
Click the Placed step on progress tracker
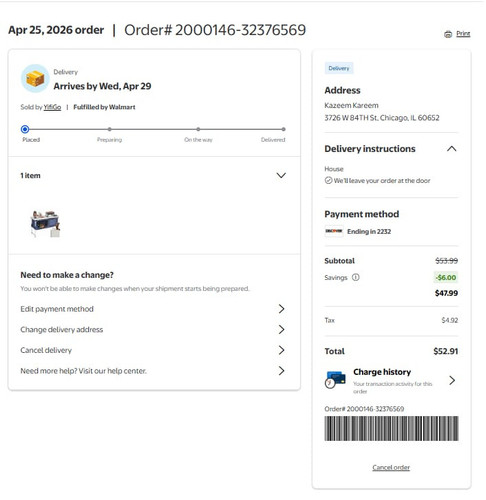tap(25, 129)
